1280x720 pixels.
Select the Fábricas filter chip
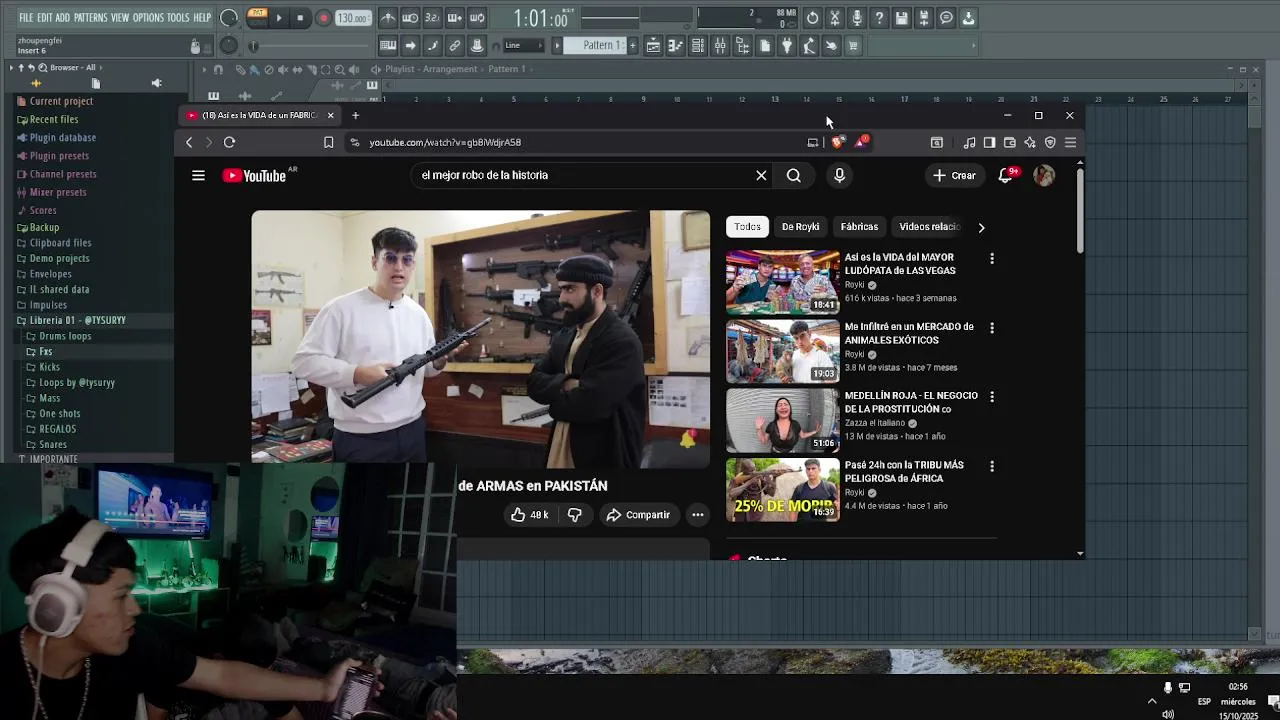[859, 227]
